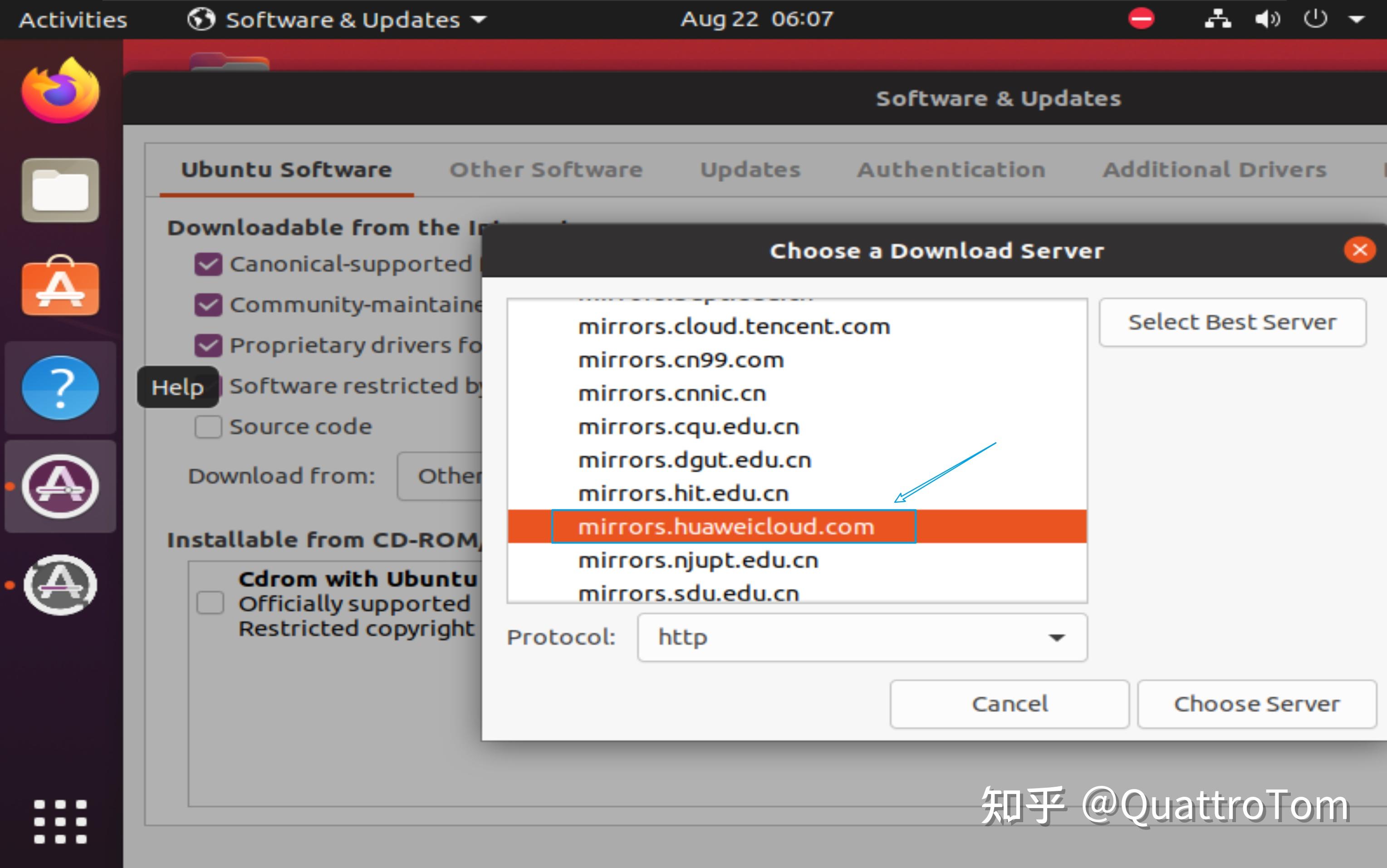Select mirrors.cloud.tencent.com server
The height and width of the screenshot is (868, 1387).
point(797,327)
